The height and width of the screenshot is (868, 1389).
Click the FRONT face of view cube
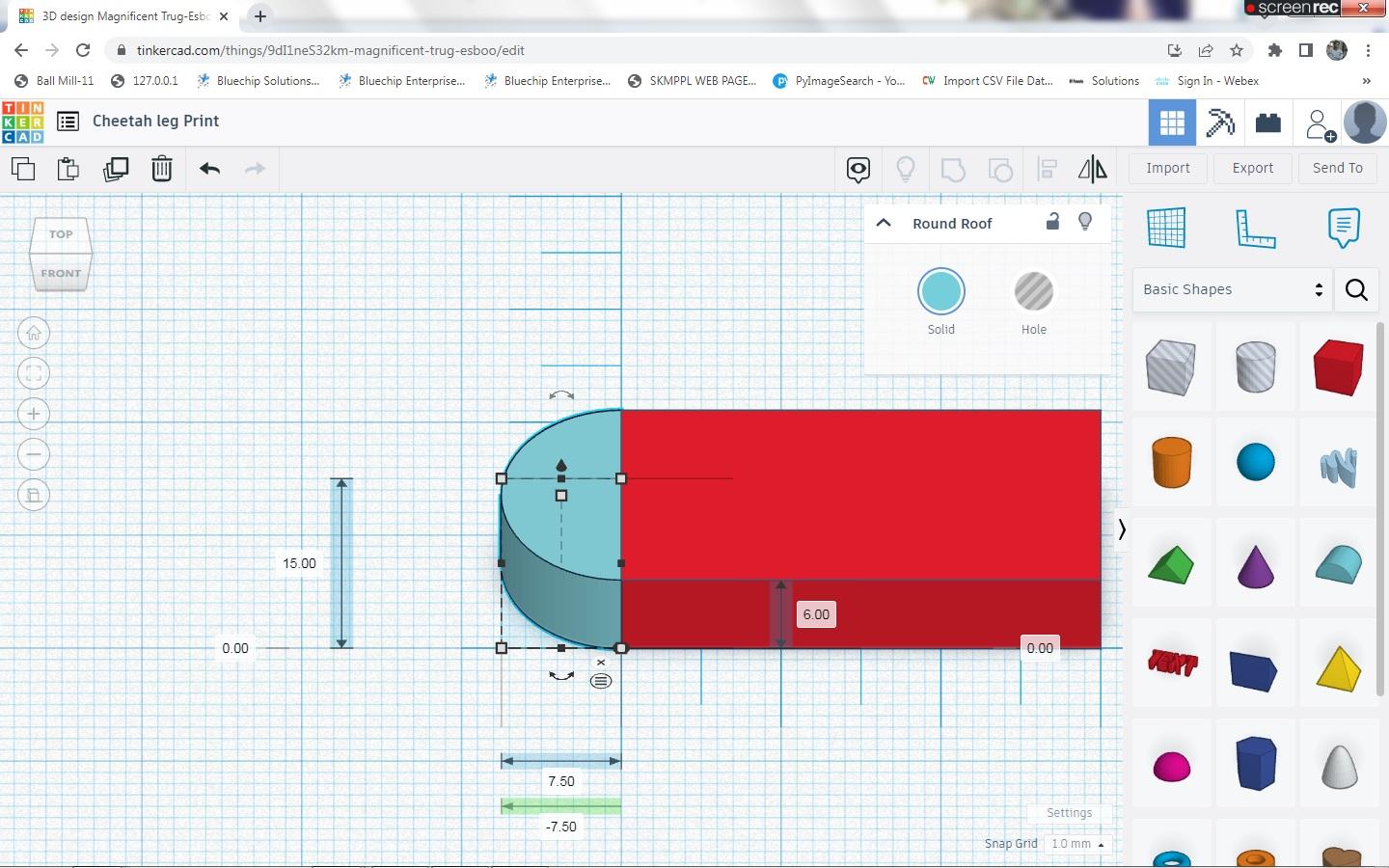[x=61, y=273]
